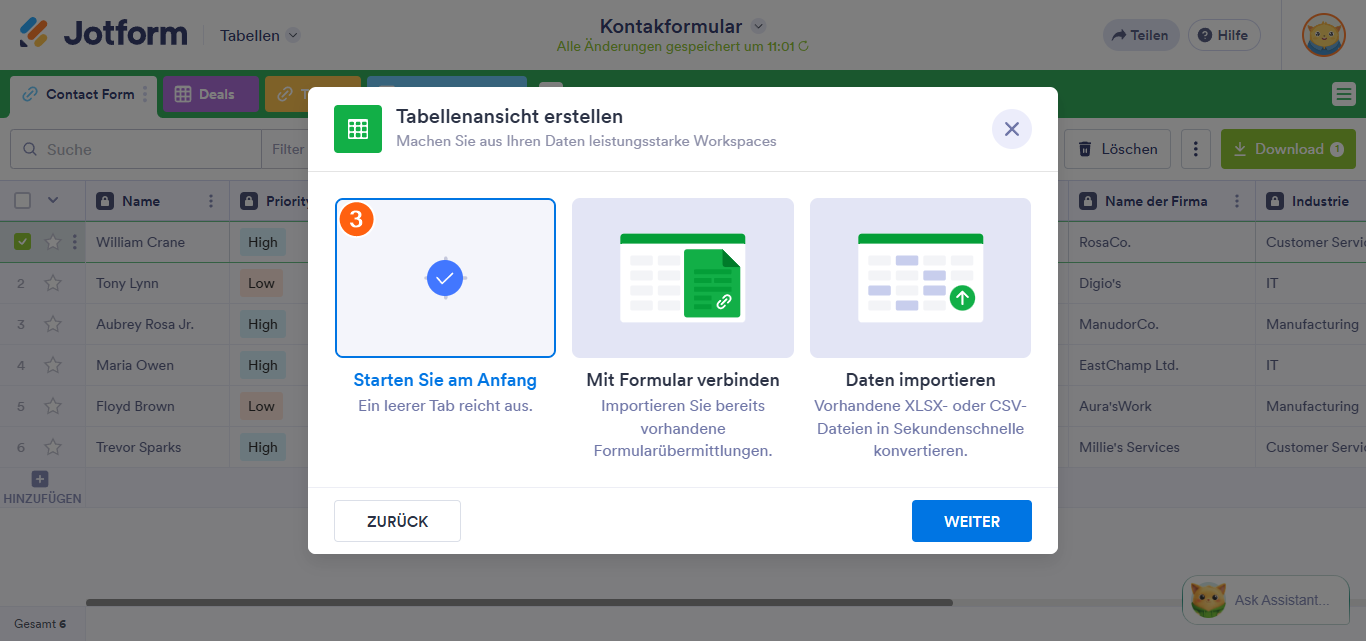Check the row checkbox for William Crane
This screenshot has width=1366, height=641.
pos(23,241)
